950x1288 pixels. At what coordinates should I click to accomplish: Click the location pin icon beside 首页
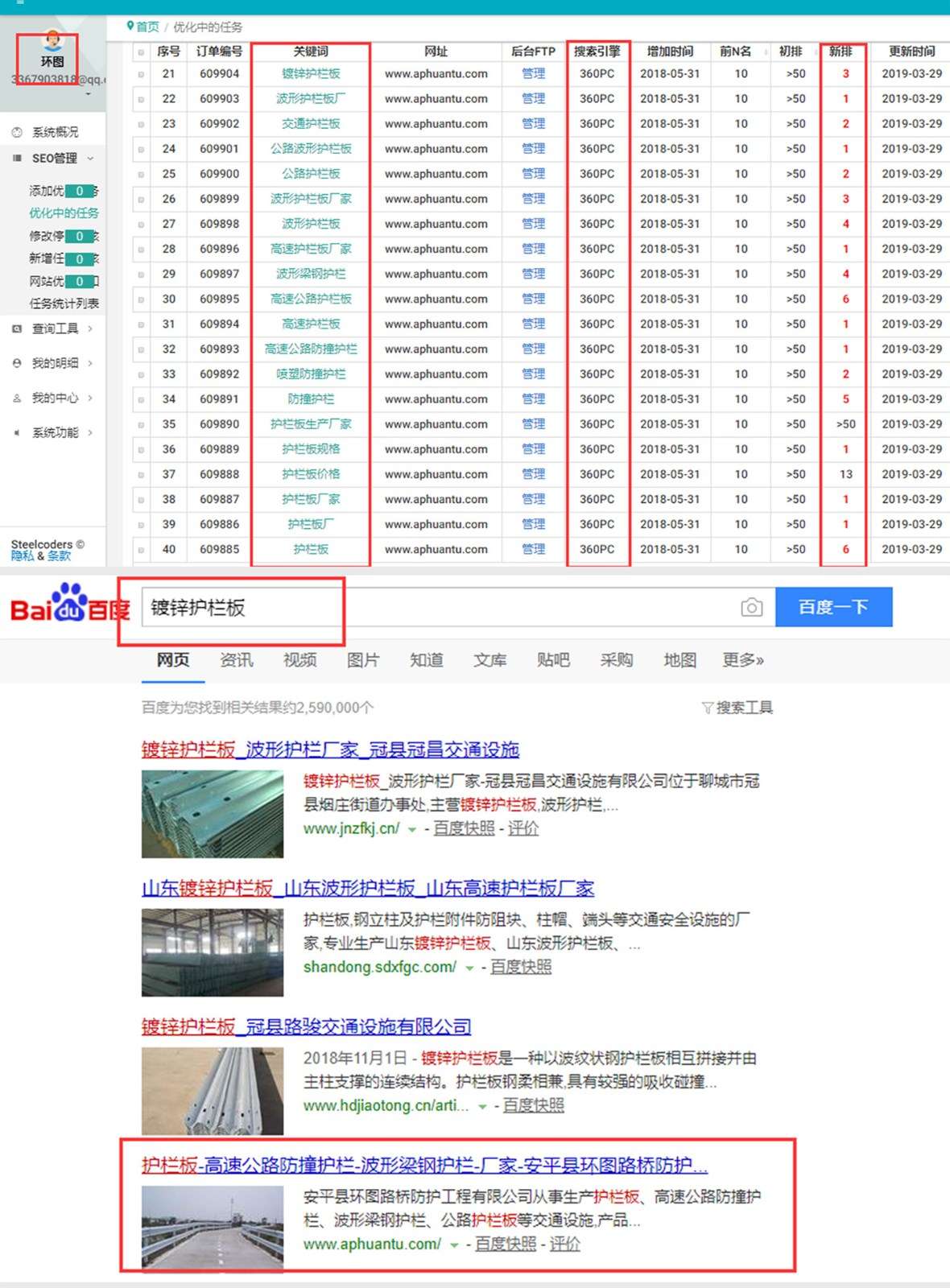[130, 27]
